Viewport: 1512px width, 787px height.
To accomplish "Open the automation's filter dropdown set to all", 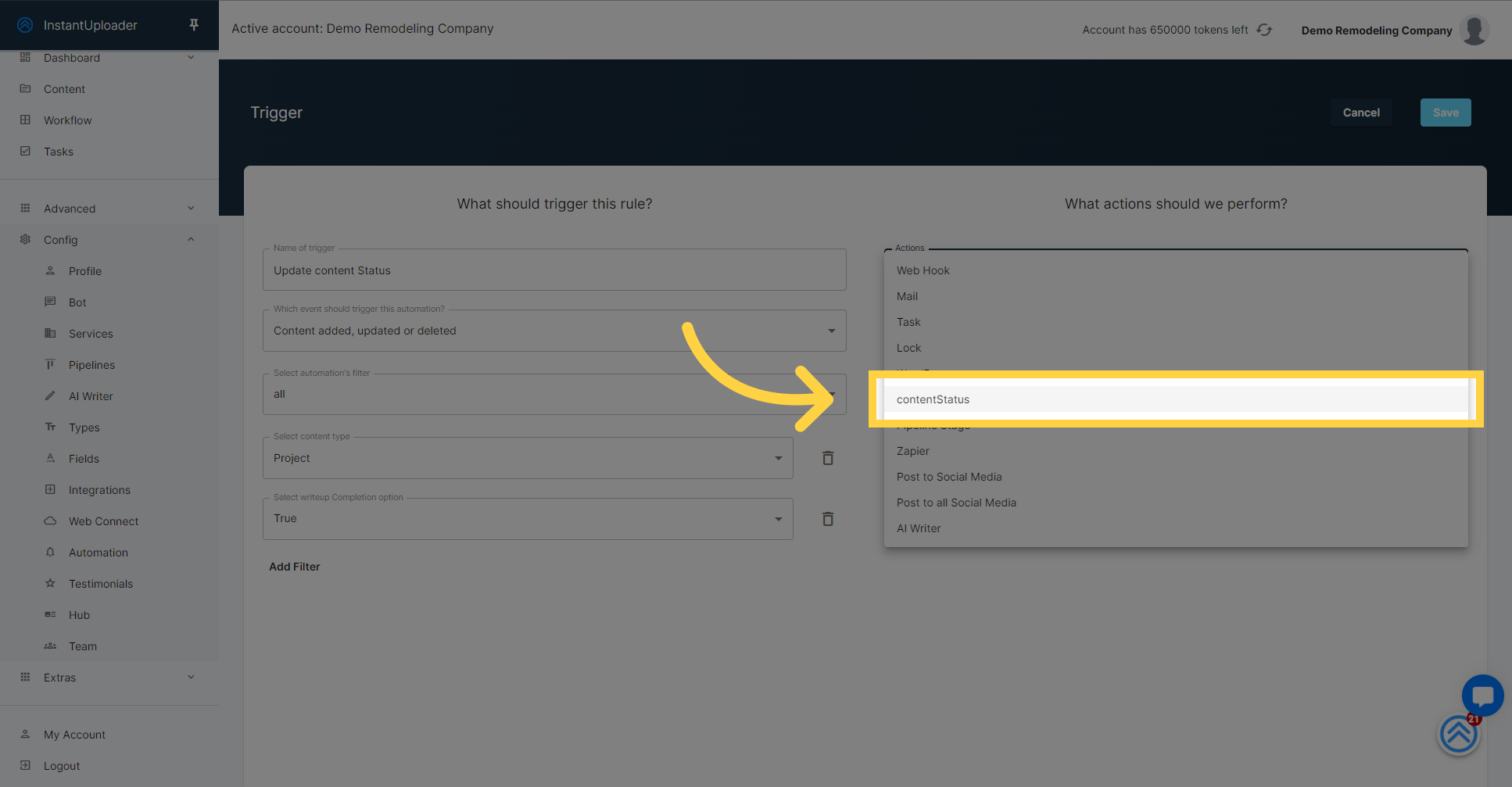I will pos(554,394).
